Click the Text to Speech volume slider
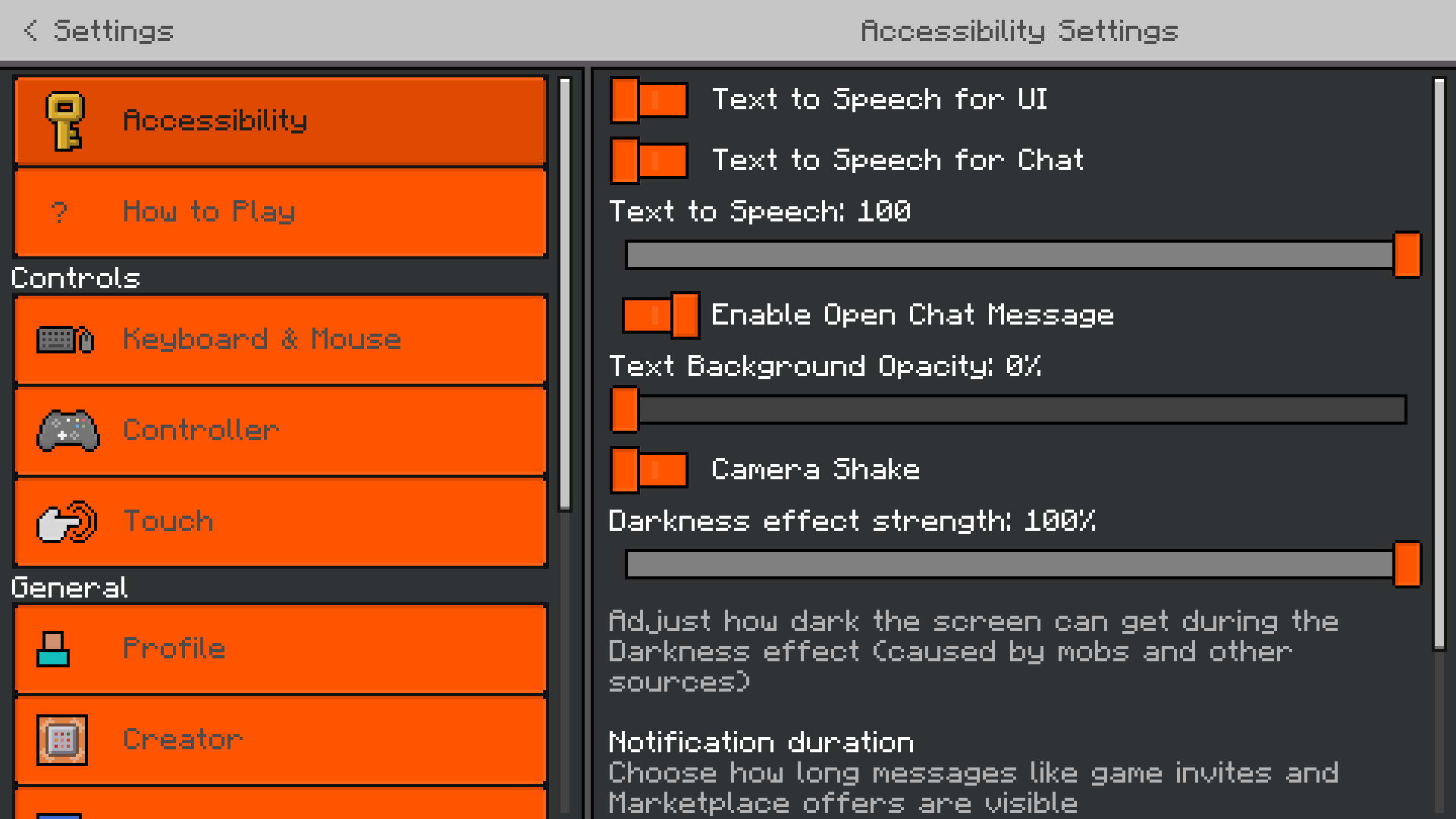 click(x=1016, y=255)
